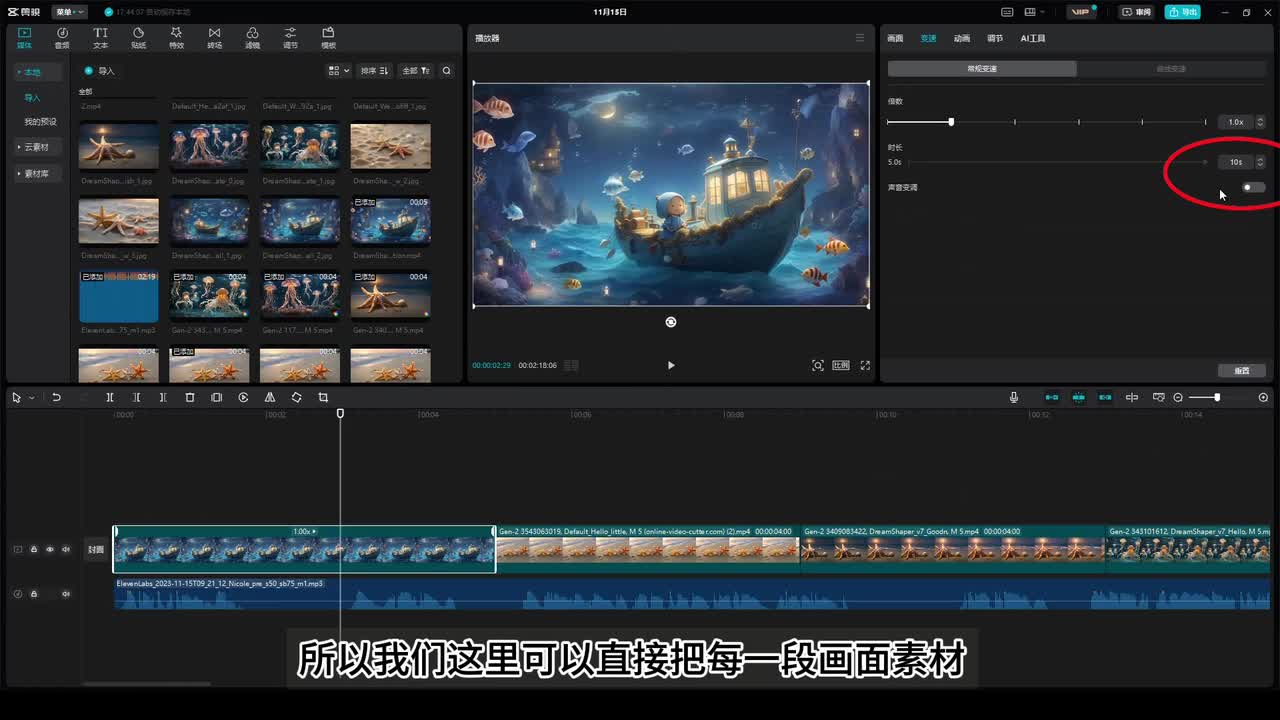Screen dimensions: 1280x720
Task: Click the mirror flip icon in timeline toolbar
Action: (x=270, y=397)
